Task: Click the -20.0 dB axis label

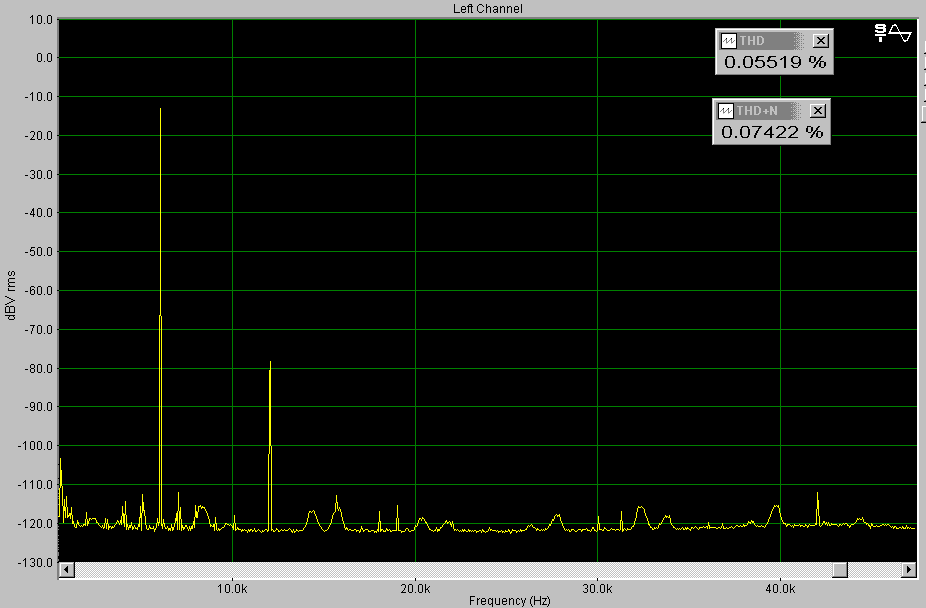Action: pos(39,136)
